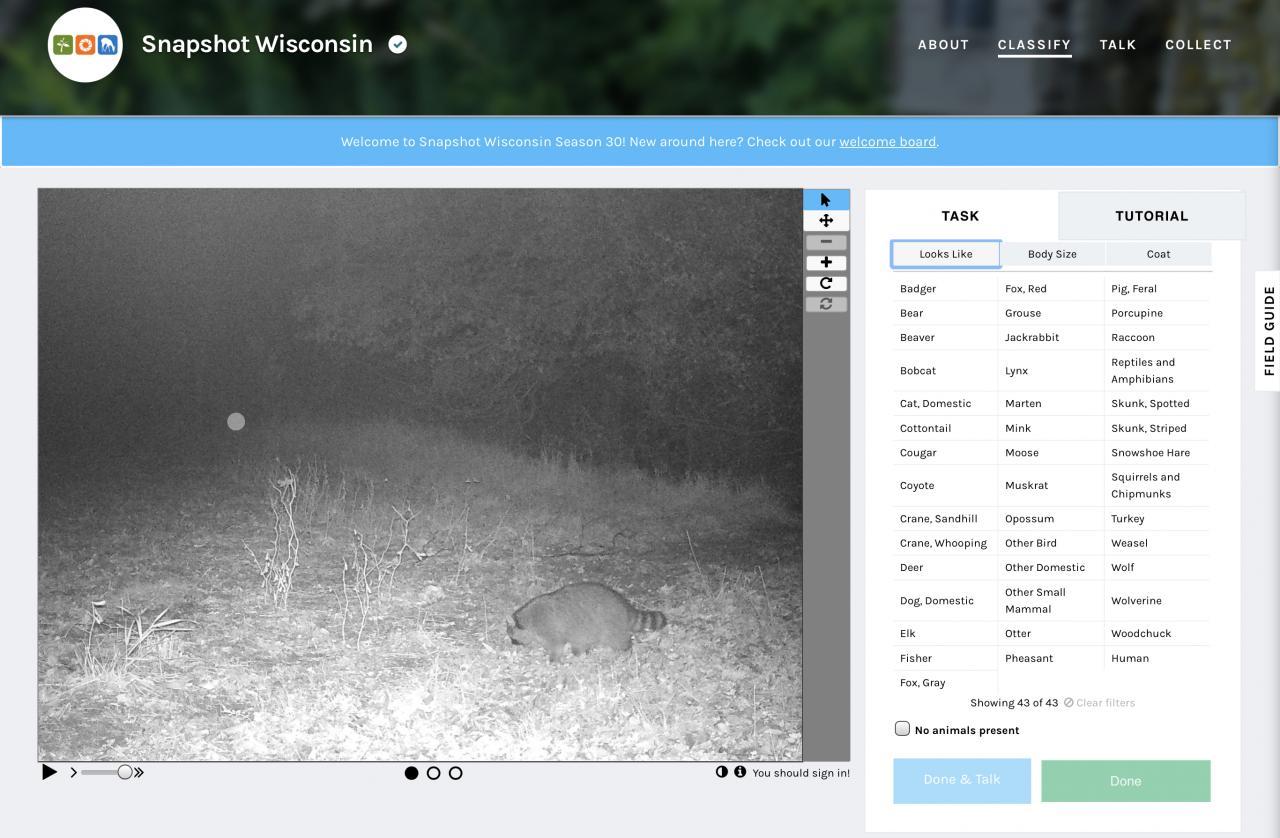The image size is (1280, 838).
Task: Choose Skunk, Spotted species option
Action: tap(1158, 404)
